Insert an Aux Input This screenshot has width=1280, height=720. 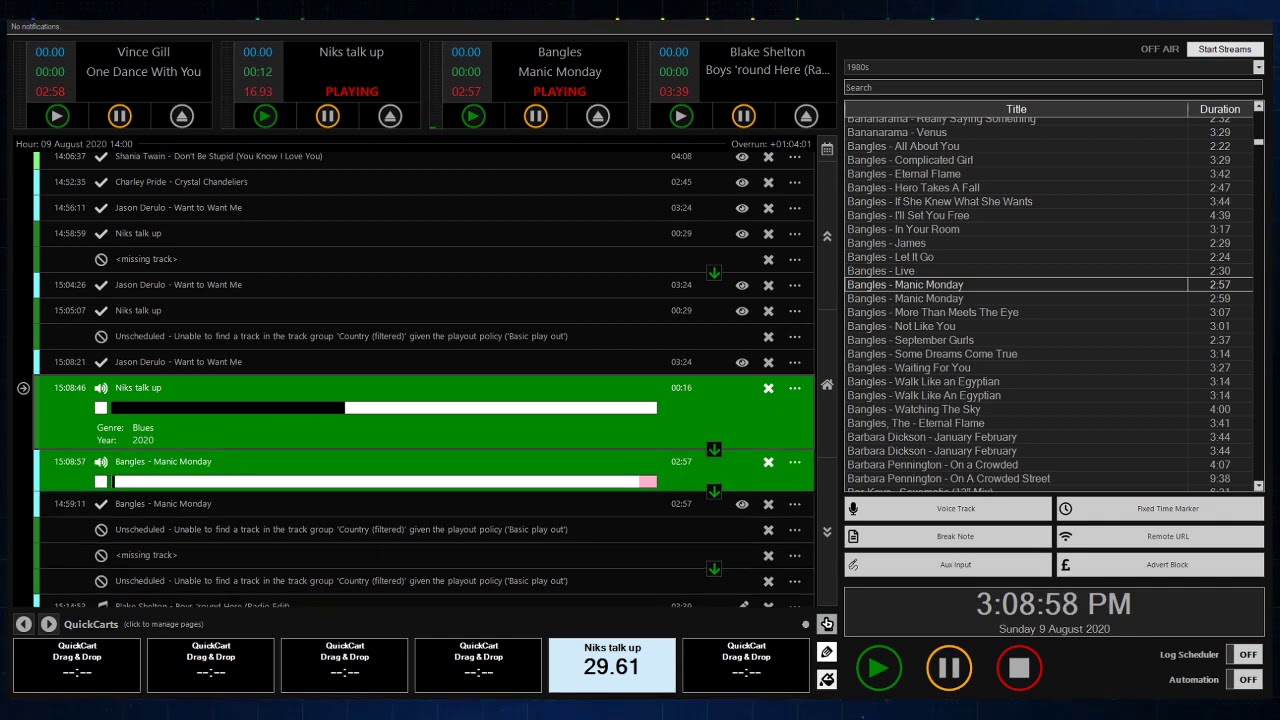[x=947, y=565]
